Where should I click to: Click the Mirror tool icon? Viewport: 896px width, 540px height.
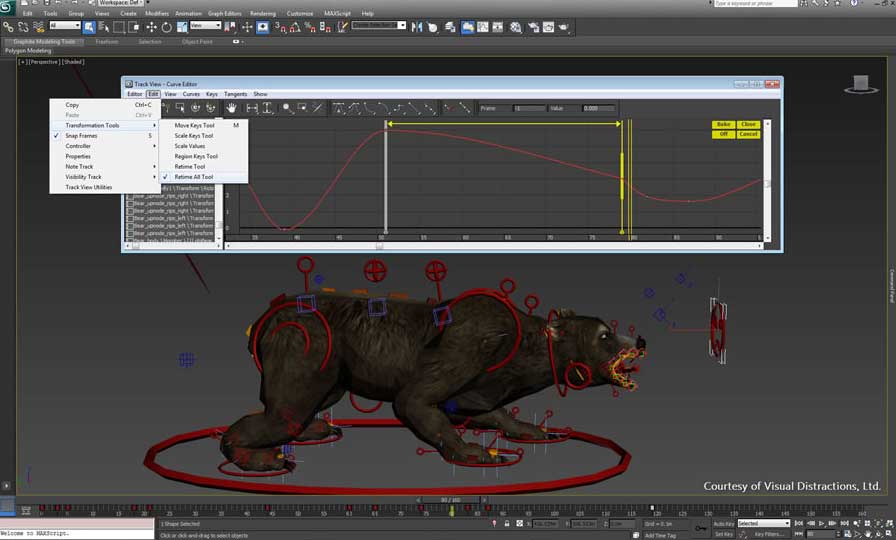(417, 27)
